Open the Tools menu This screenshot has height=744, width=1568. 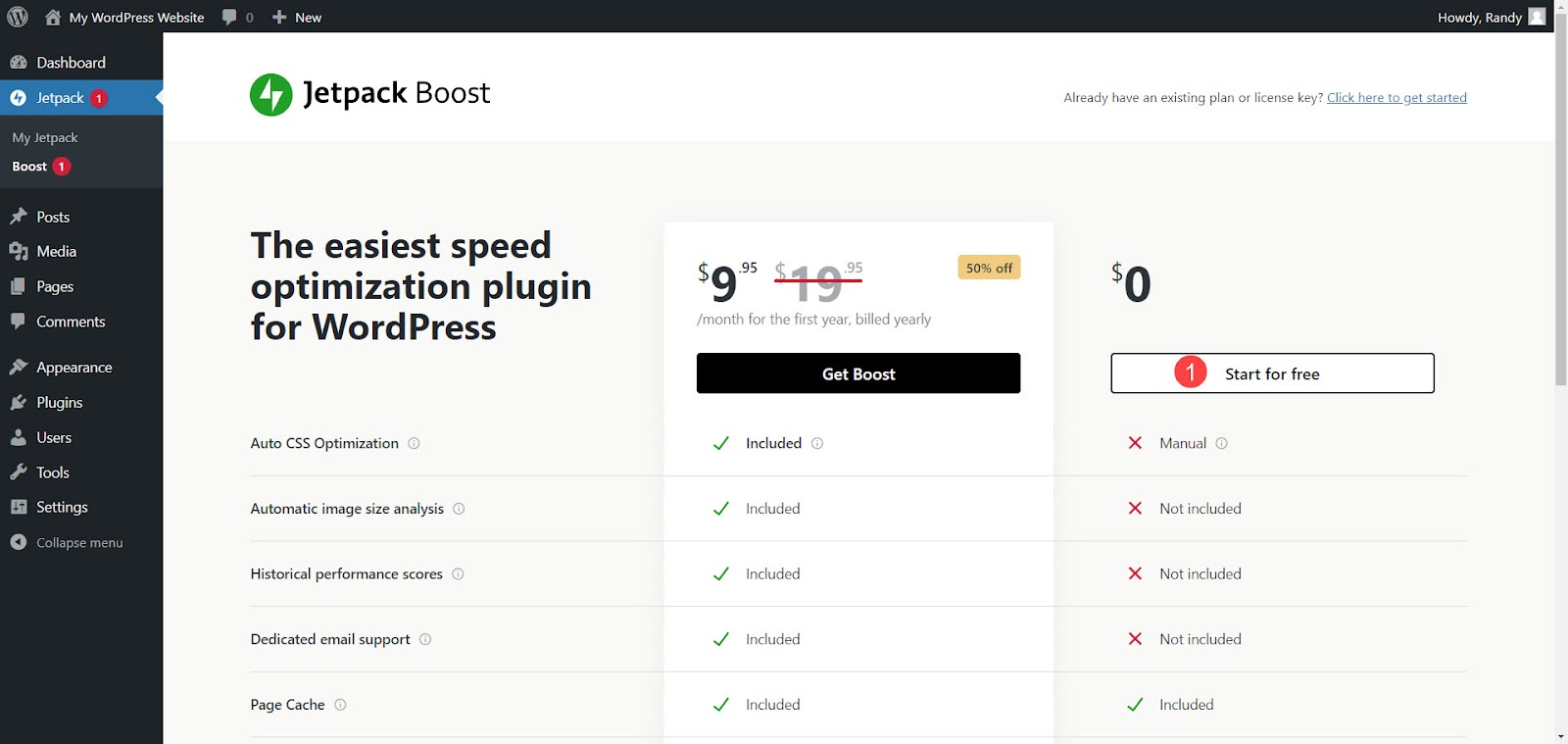pos(81,472)
